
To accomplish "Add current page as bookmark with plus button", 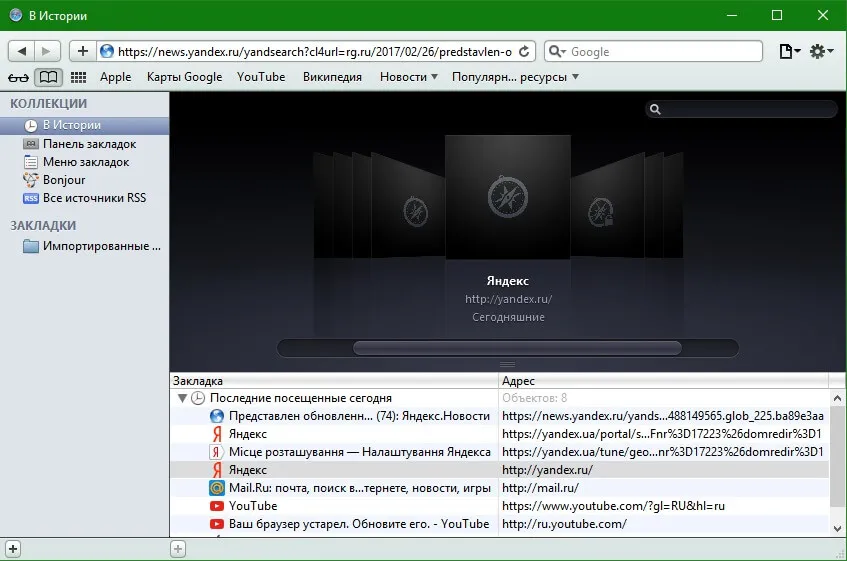I will tap(83, 51).
